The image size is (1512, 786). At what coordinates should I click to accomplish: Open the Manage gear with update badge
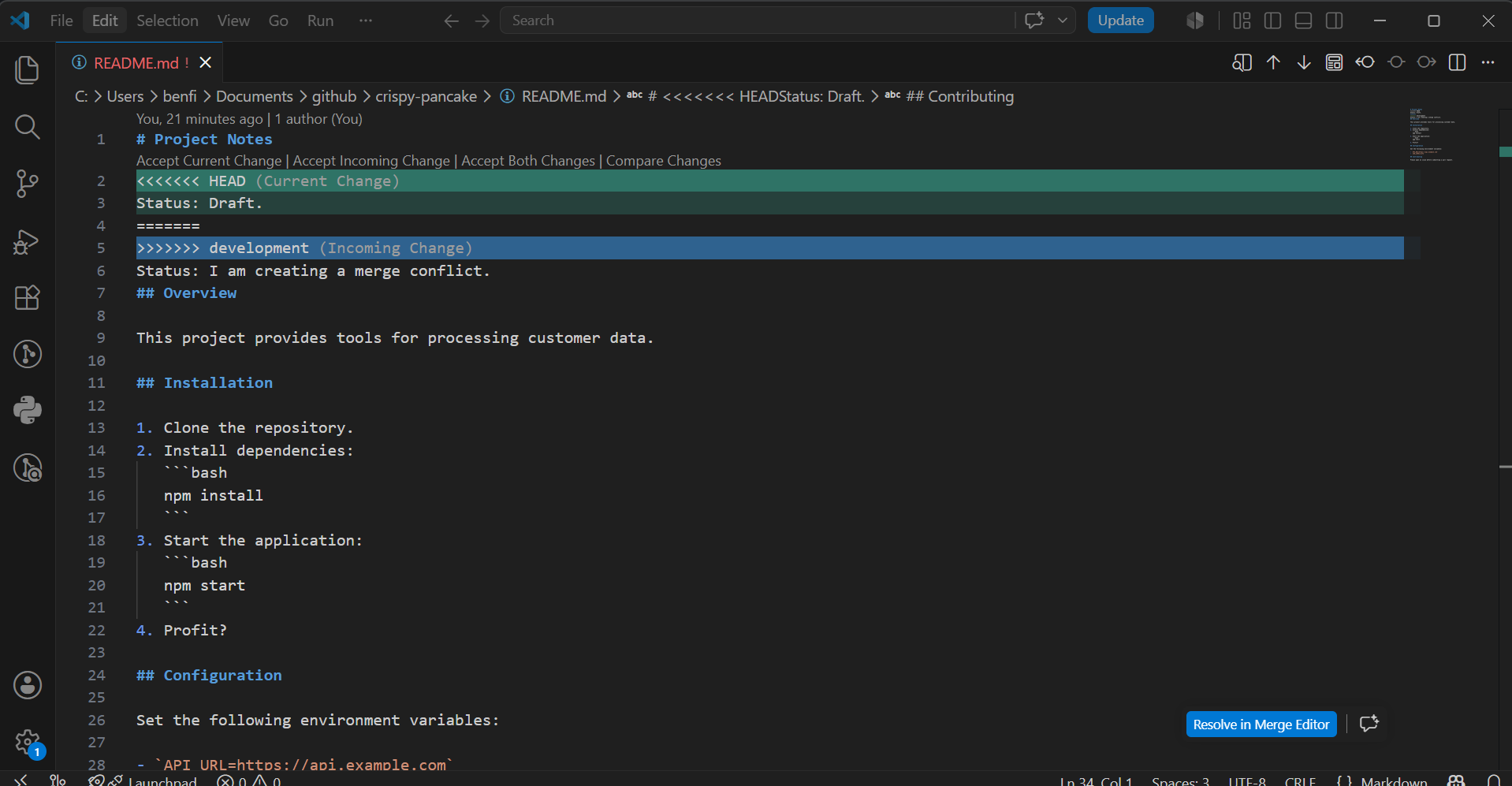[28, 742]
